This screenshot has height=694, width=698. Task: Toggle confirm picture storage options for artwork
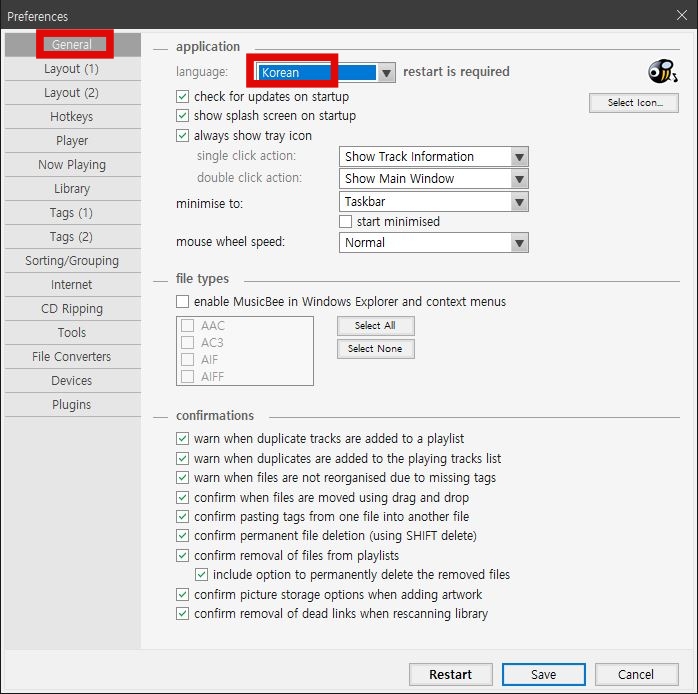183,594
